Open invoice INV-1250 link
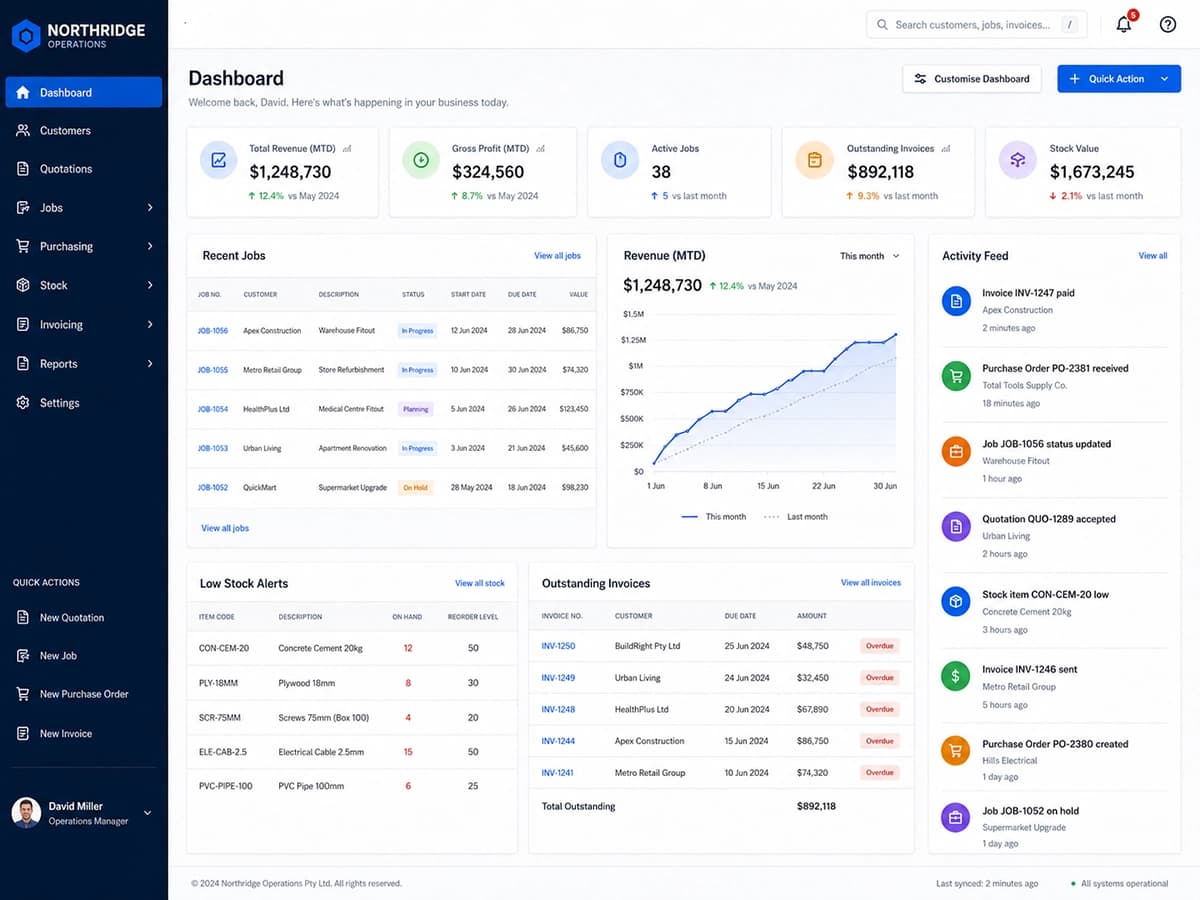 [558, 646]
